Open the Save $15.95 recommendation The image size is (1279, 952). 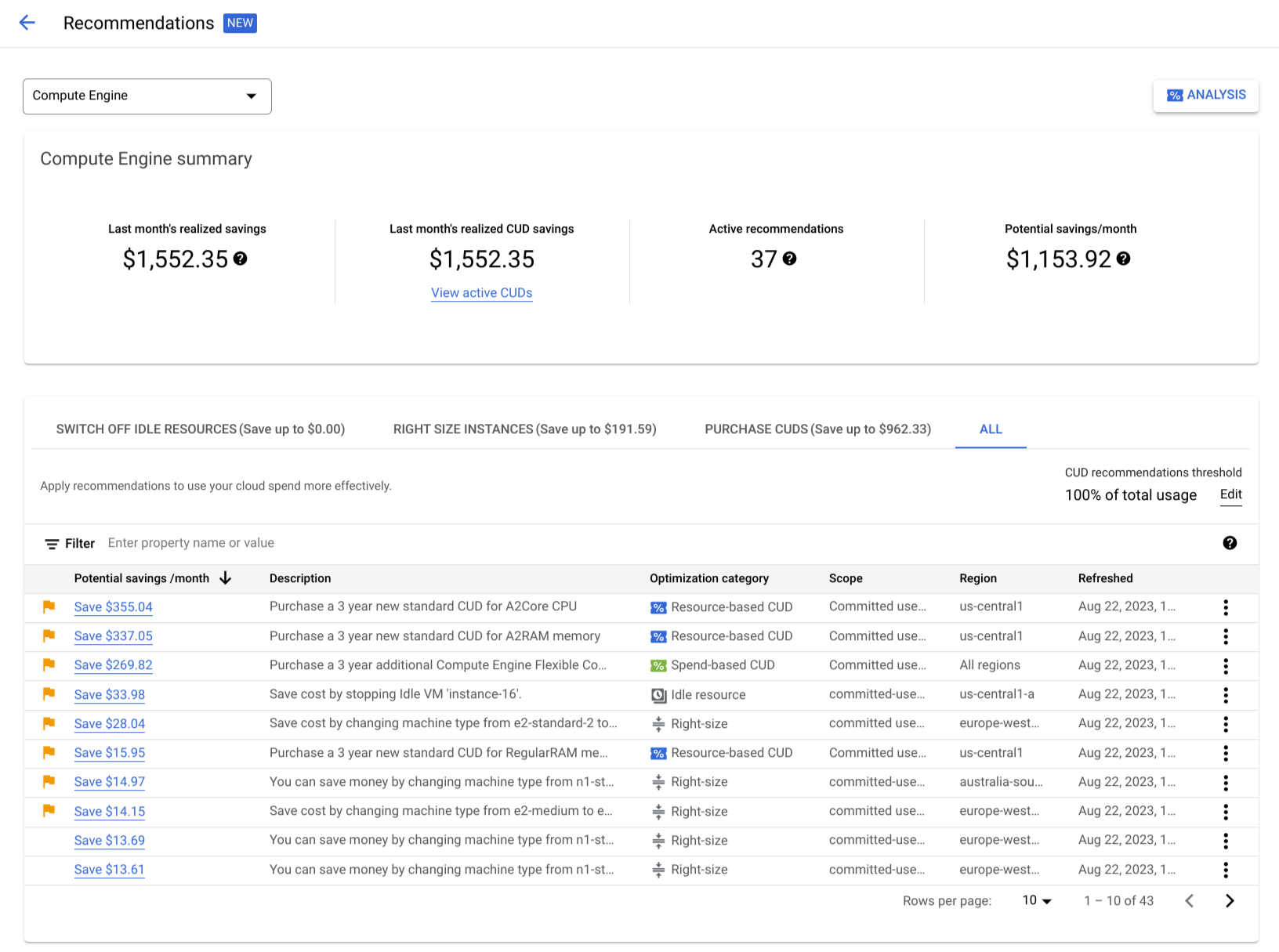point(110,753)
